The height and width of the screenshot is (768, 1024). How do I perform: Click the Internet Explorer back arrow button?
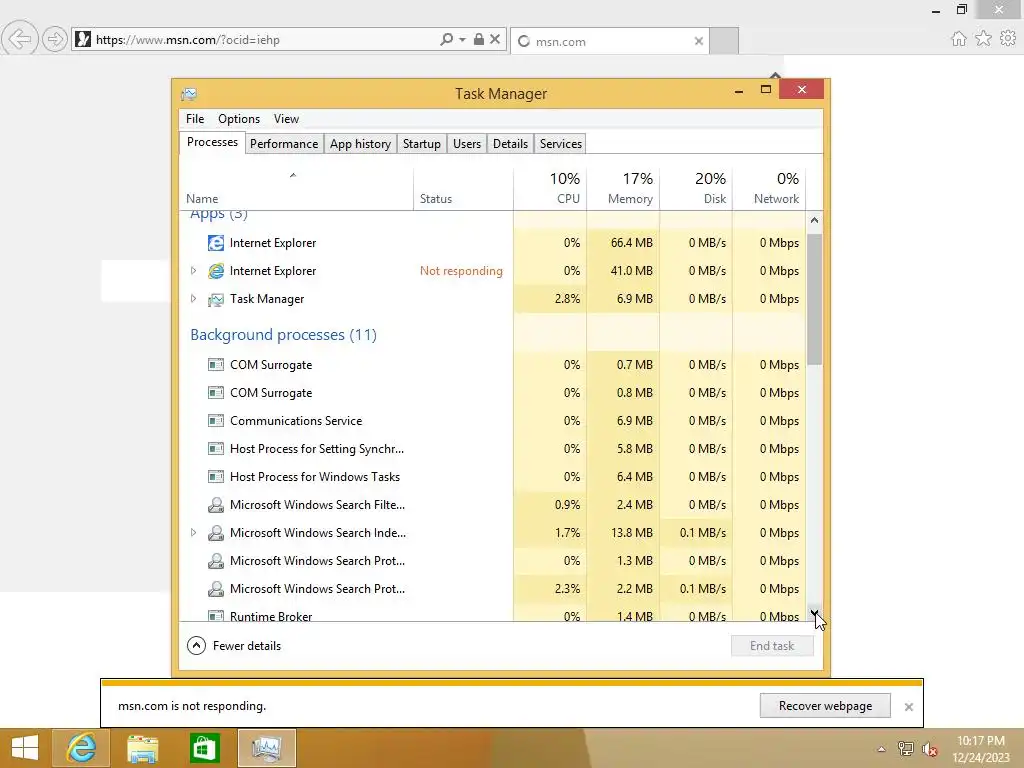[x=20, y=39]
